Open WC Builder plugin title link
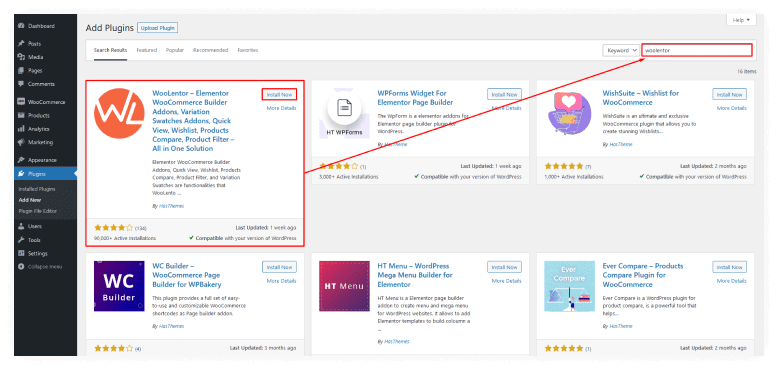 point(187,275)
